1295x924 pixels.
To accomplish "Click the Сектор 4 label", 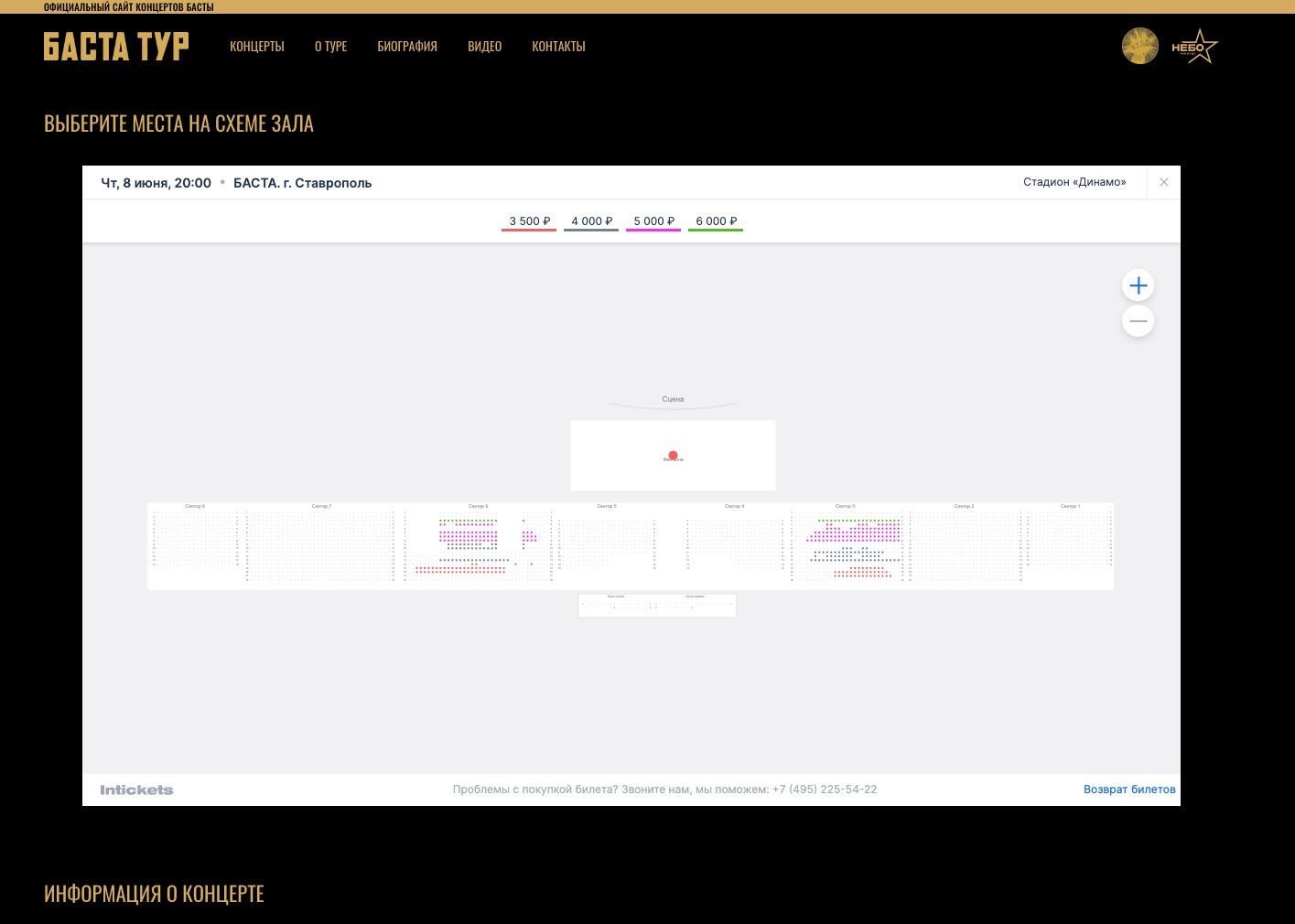I will [734, 506].
